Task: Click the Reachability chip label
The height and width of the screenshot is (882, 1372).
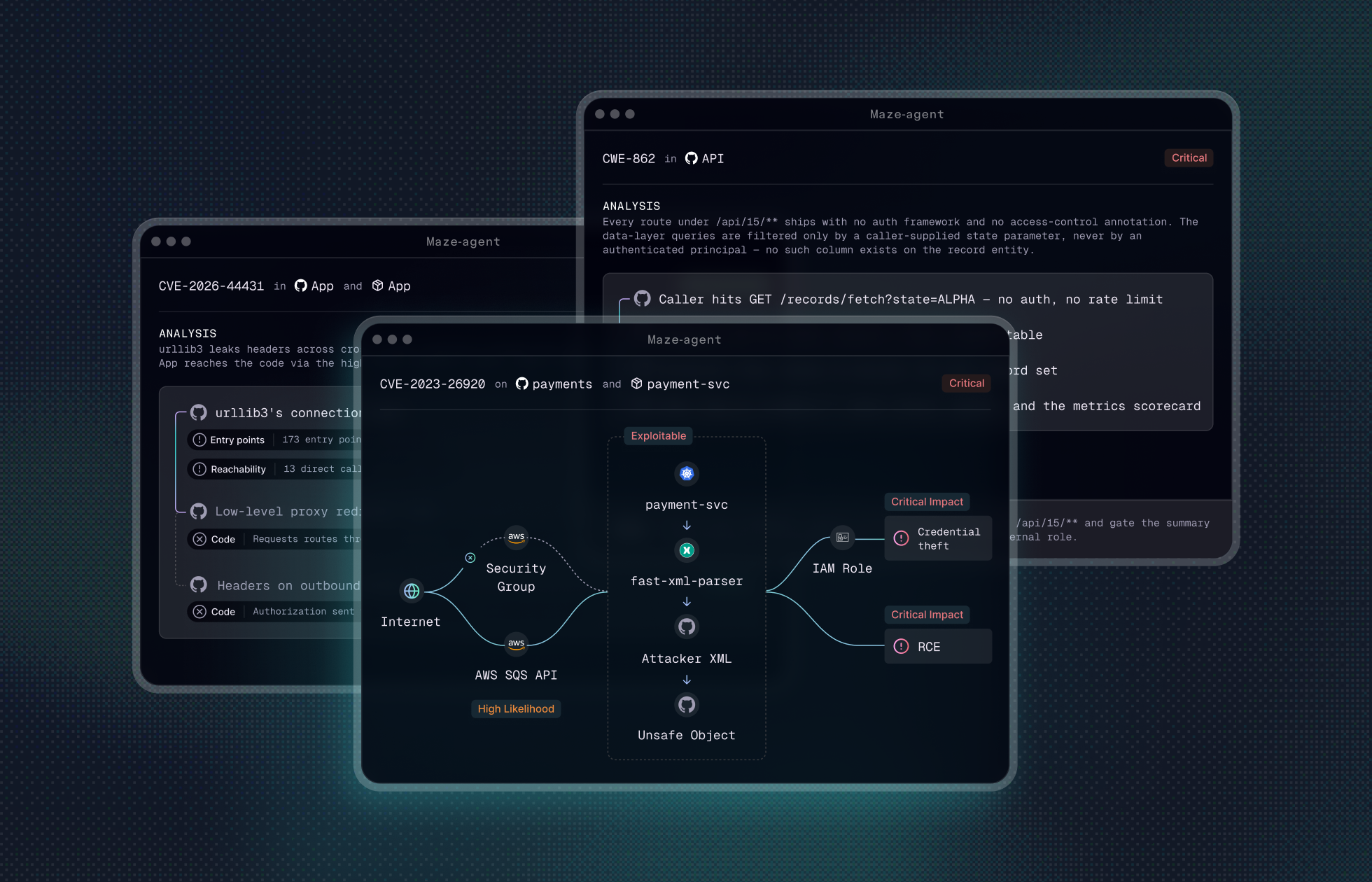Action: tap(239, 469)
